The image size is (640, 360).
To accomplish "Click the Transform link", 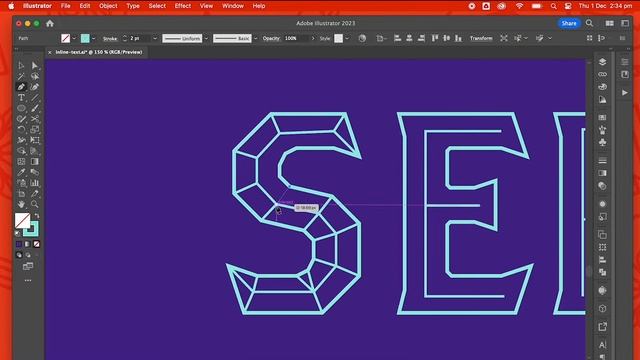I will tap(481, 38).
